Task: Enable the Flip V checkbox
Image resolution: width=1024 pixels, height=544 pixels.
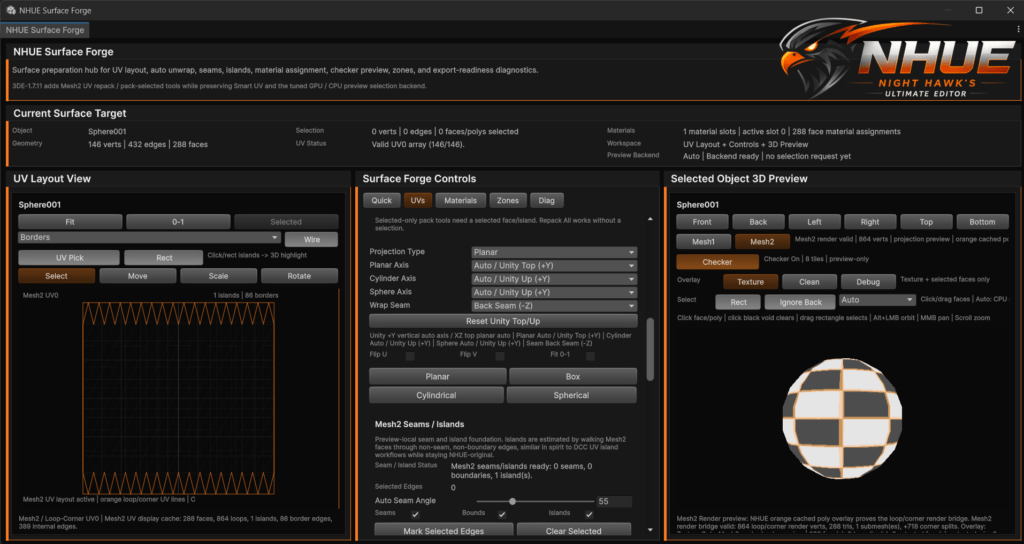Action: [x=500, y=356]
